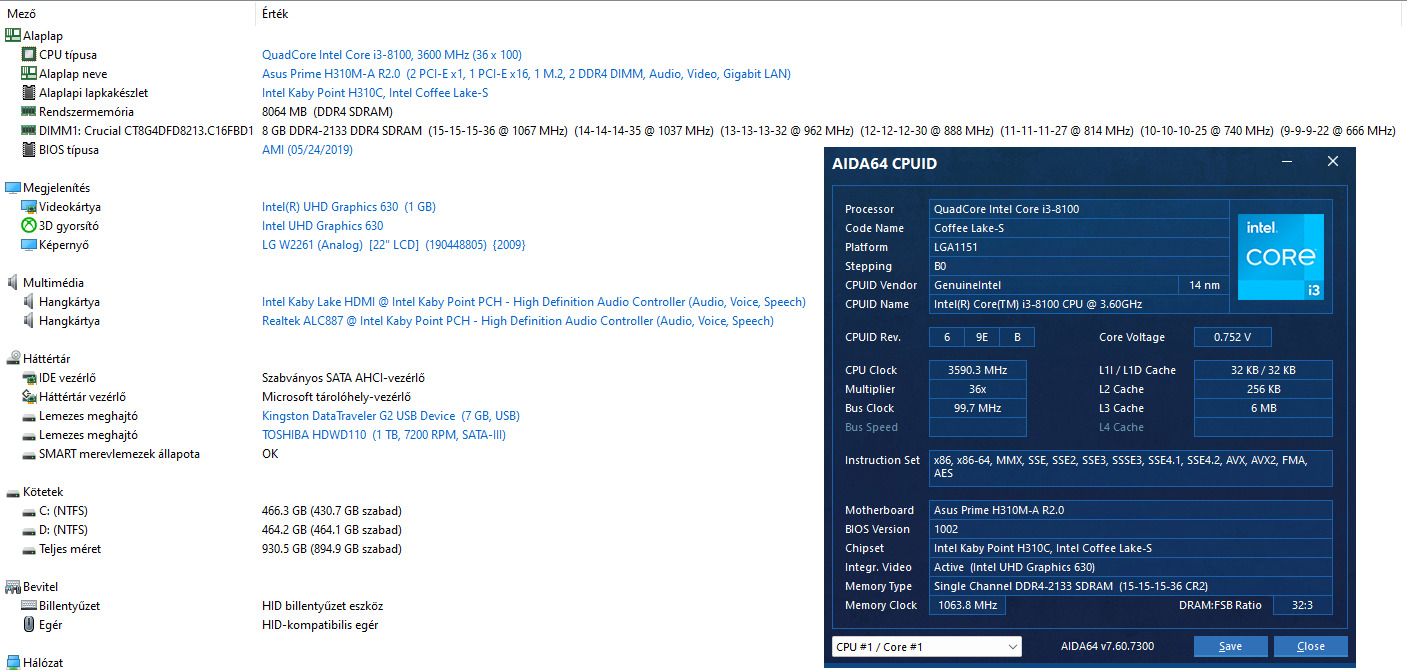1407x671 pixels.
Task: Click the Bevitel input category icon
Action: pos(13,587)
